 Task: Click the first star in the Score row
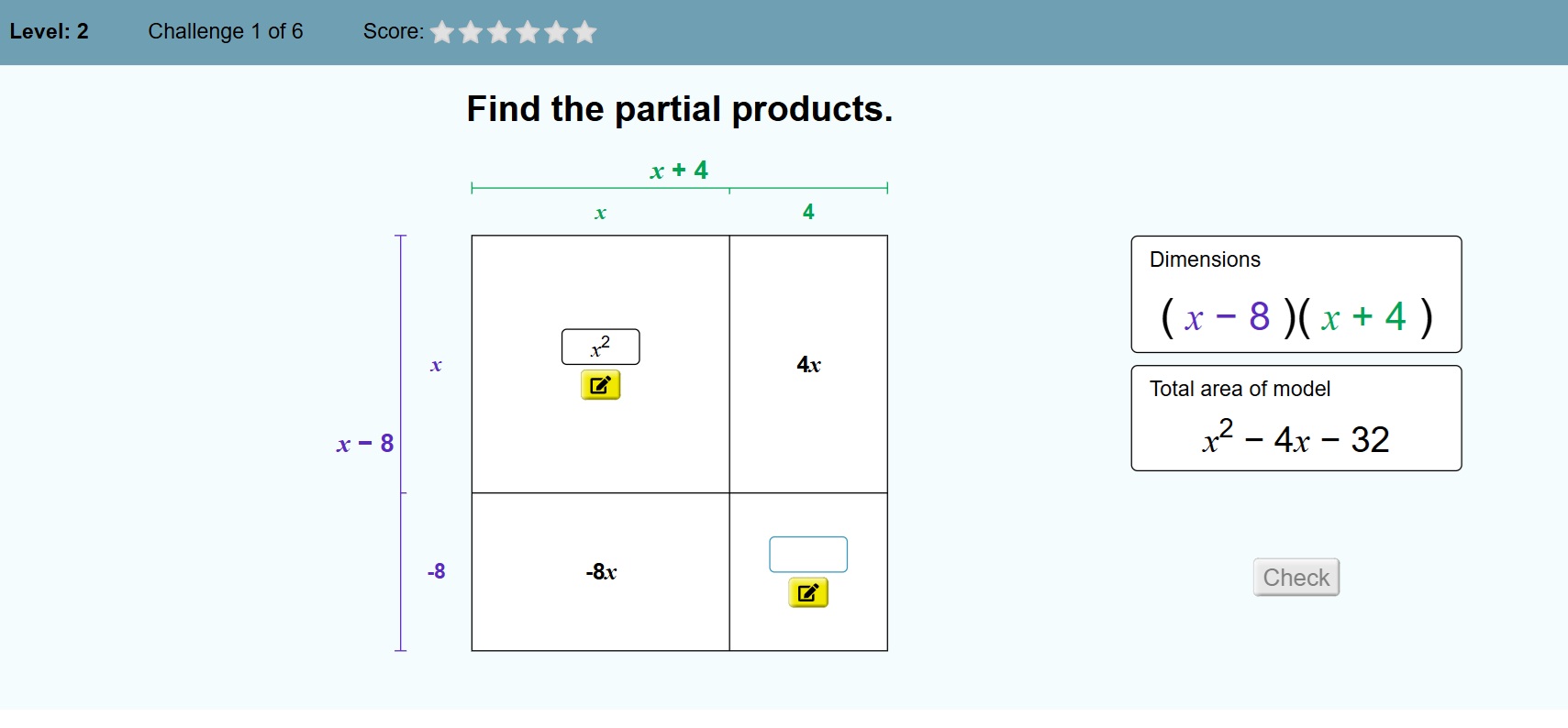[442, 33]
